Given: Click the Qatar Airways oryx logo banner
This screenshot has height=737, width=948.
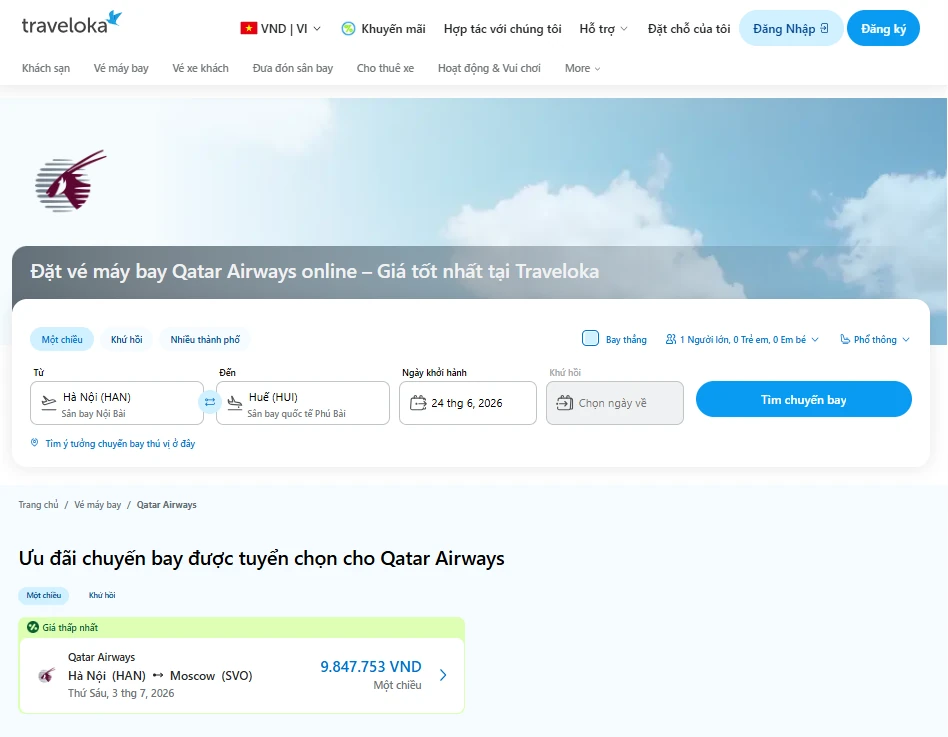Looking at the screenshot, I should (x=71, y=181).
